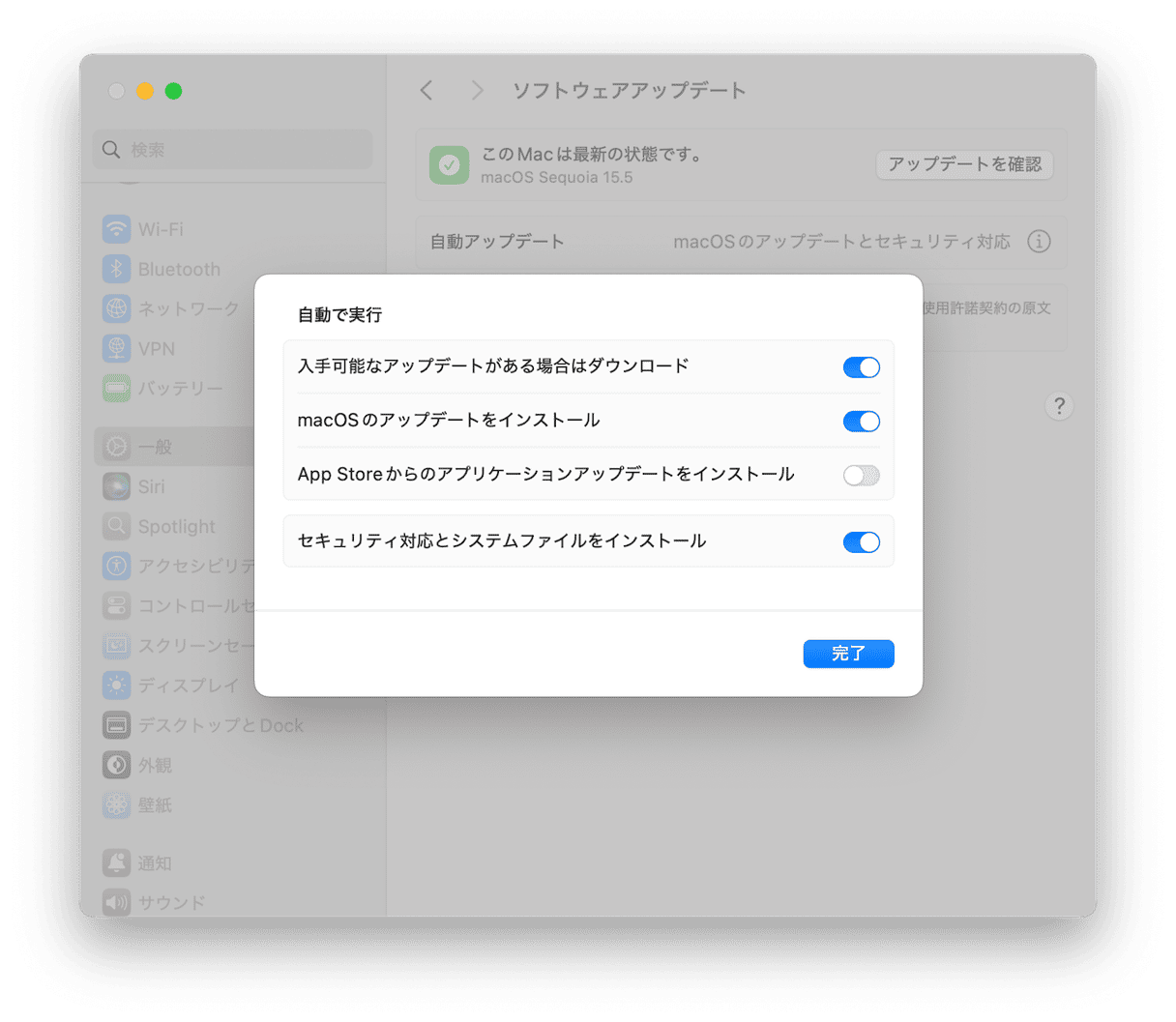Viewport: 1176px width, 1022px height.
Task: Click the 検索 search field
Action: point(233,150)
